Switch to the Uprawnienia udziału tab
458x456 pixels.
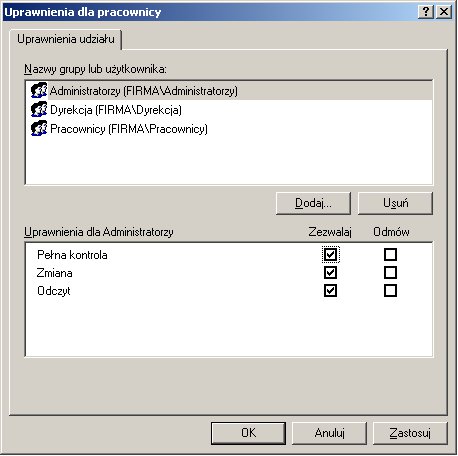click(66, 39)
